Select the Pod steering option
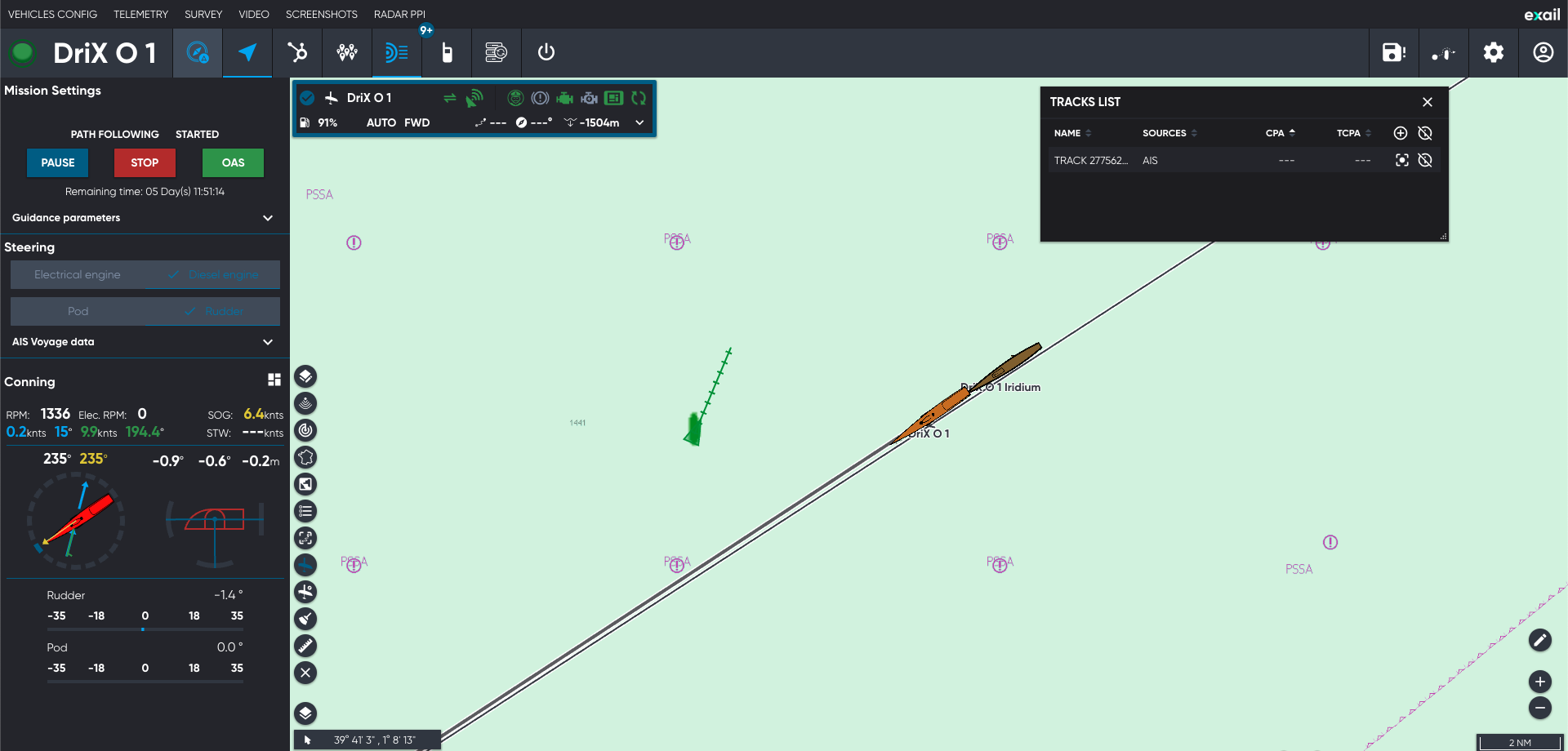The height and width of the screenshot is (751, 1568). (x=78, y=312)
